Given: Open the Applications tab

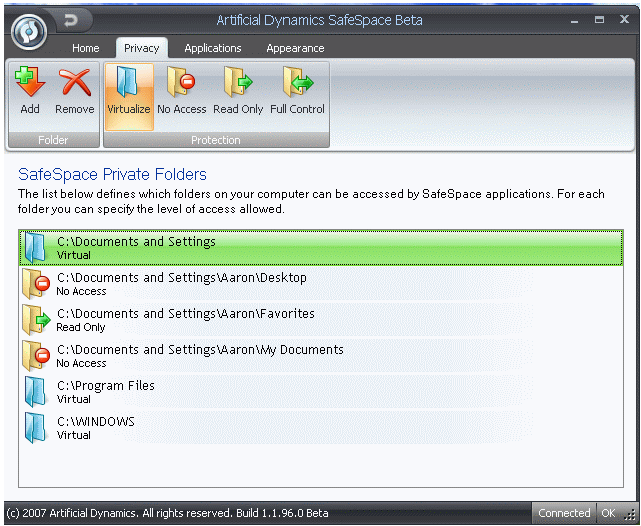Looking at the screenshot, I should click(x=213, y=48).
